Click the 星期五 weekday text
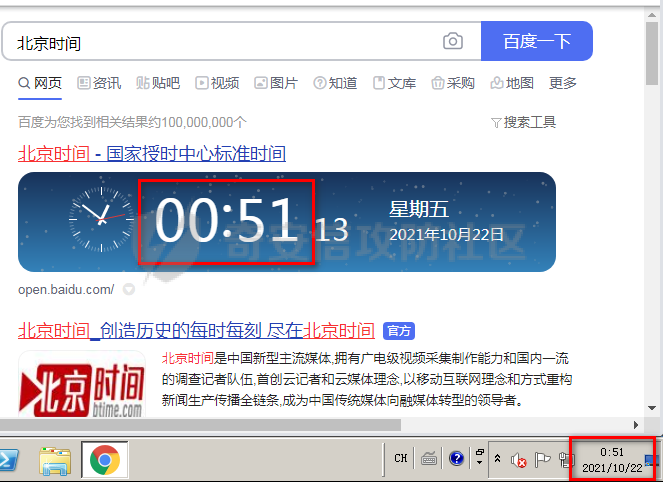This screenshot has width=663, height=482. coord(419,209)
